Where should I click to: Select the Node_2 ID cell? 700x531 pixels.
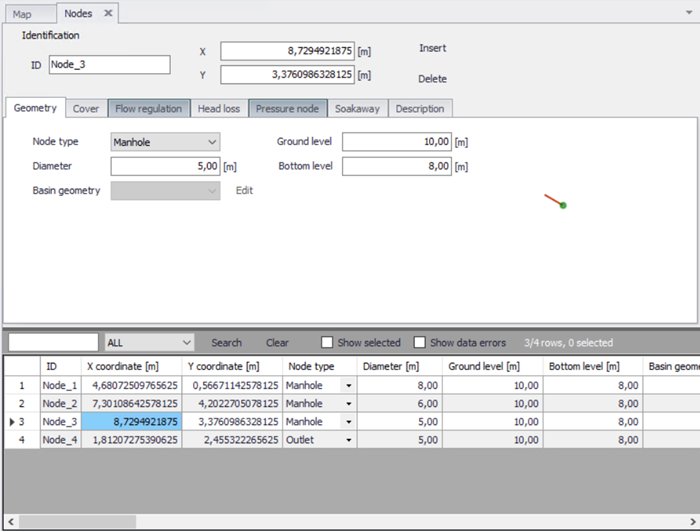point(61,403)
